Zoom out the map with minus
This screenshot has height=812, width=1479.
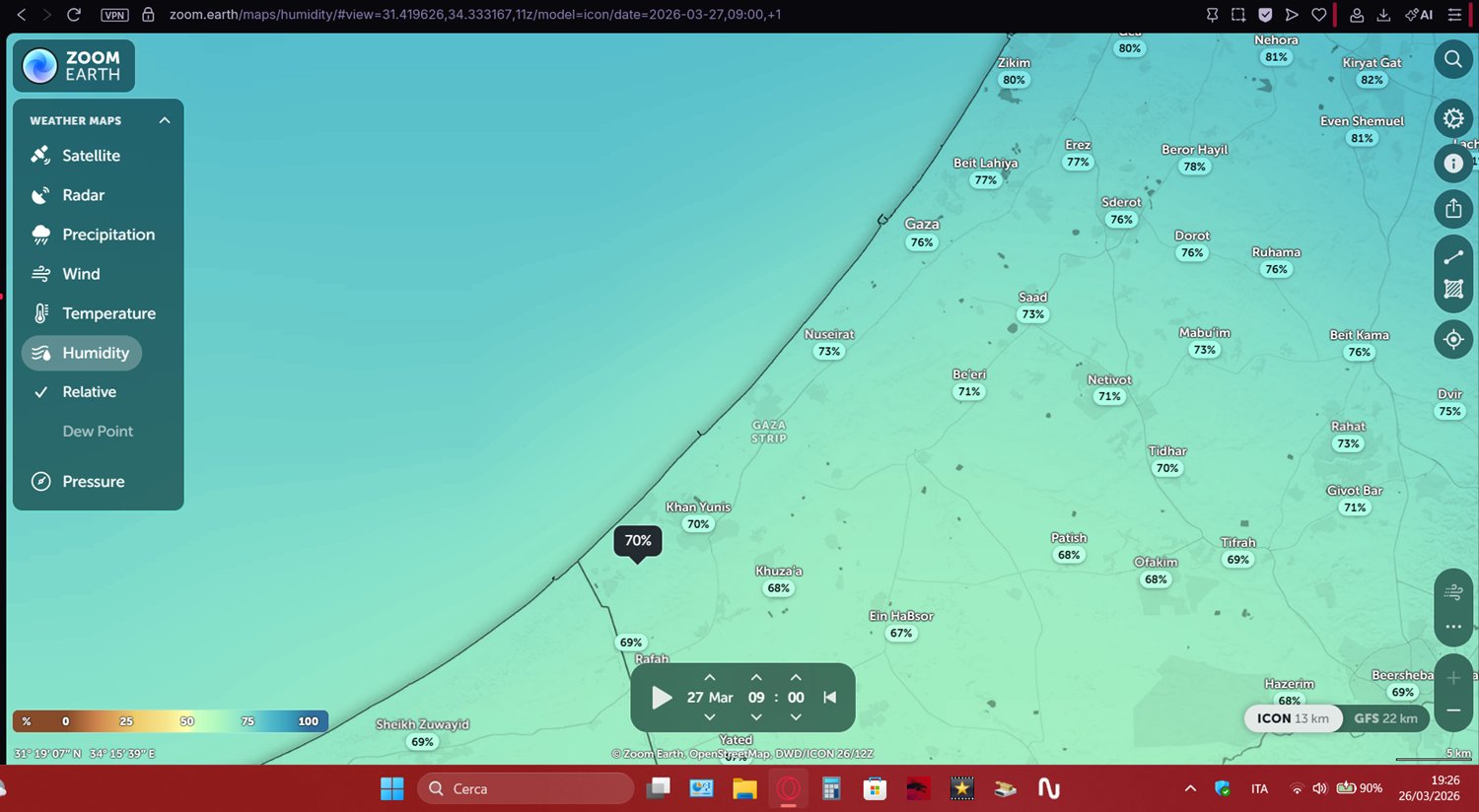coord(1453,710)
